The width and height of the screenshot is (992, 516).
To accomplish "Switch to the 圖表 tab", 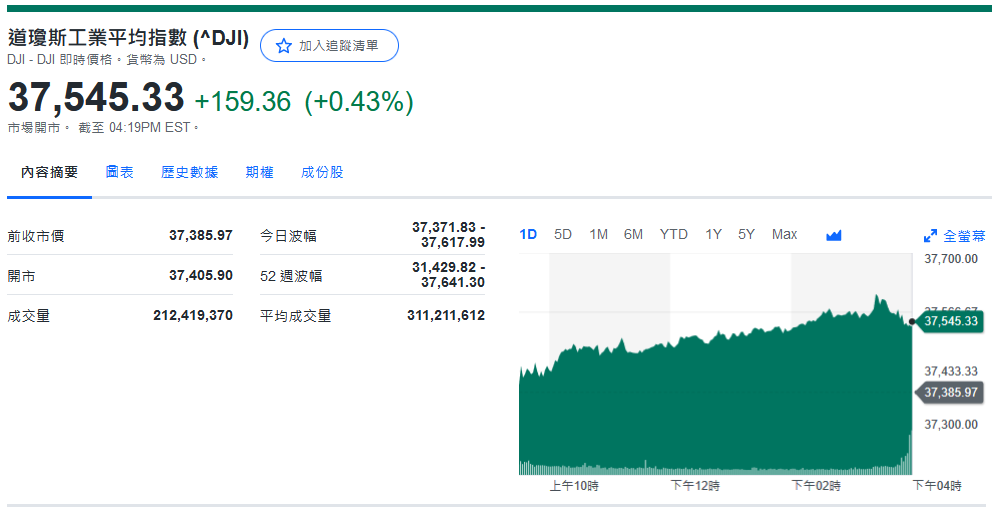I will tap(120, 172).
